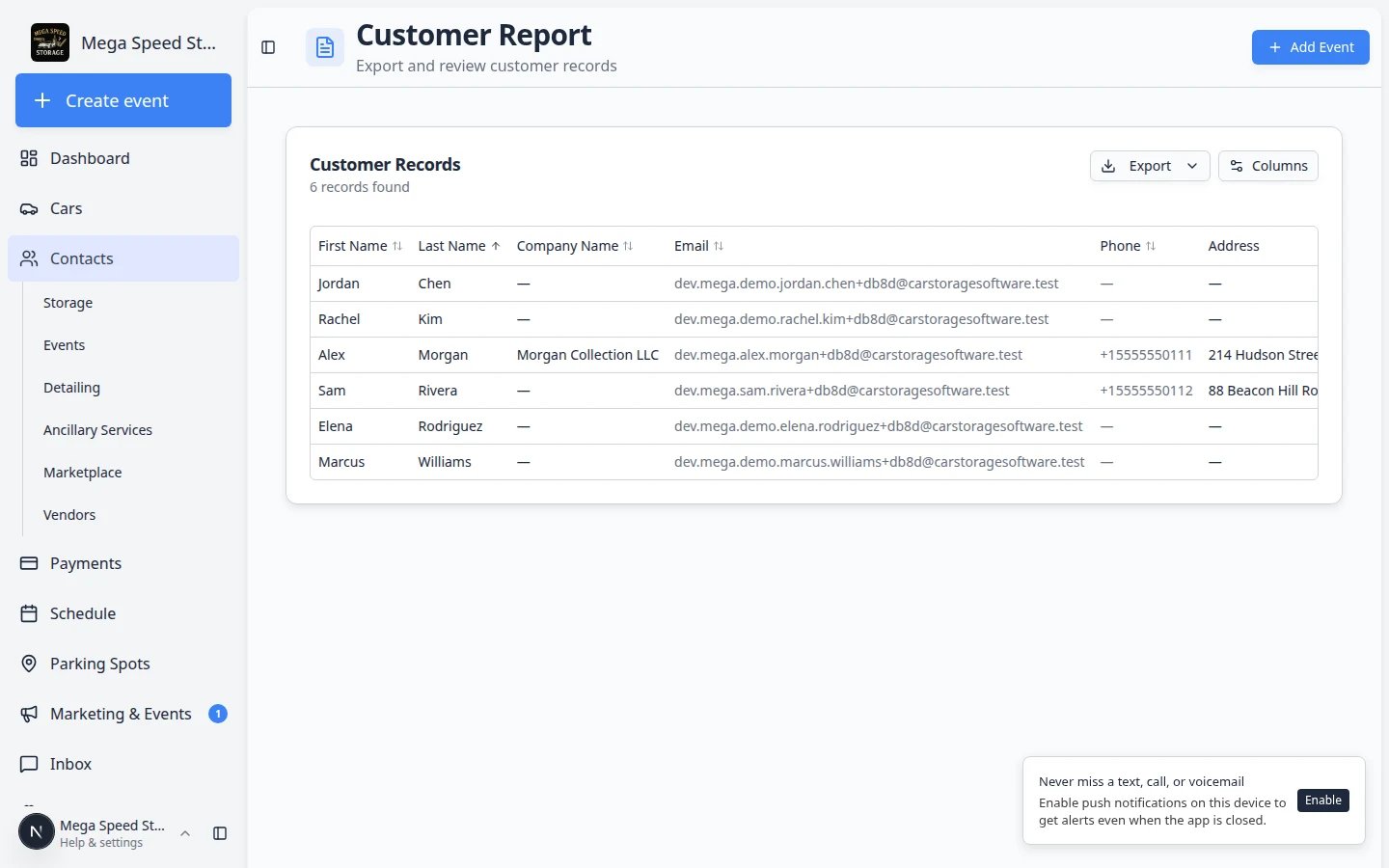The image size is (1389, 868).
Task: Open the Export dropdown
Action: [1150, 166]
